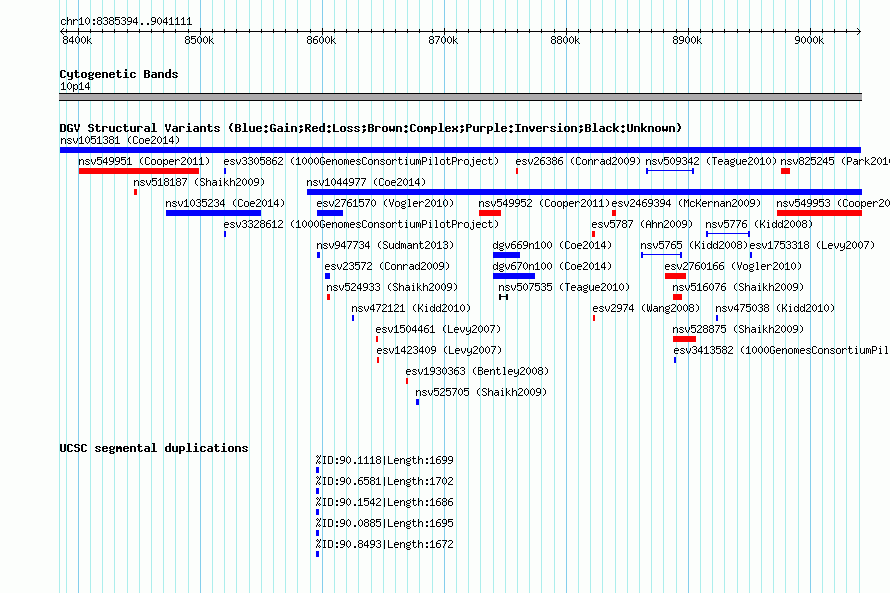Click the red nsv516076 loss bar
Viewport: 890px width, 593px height.
[x=677, y=297]
